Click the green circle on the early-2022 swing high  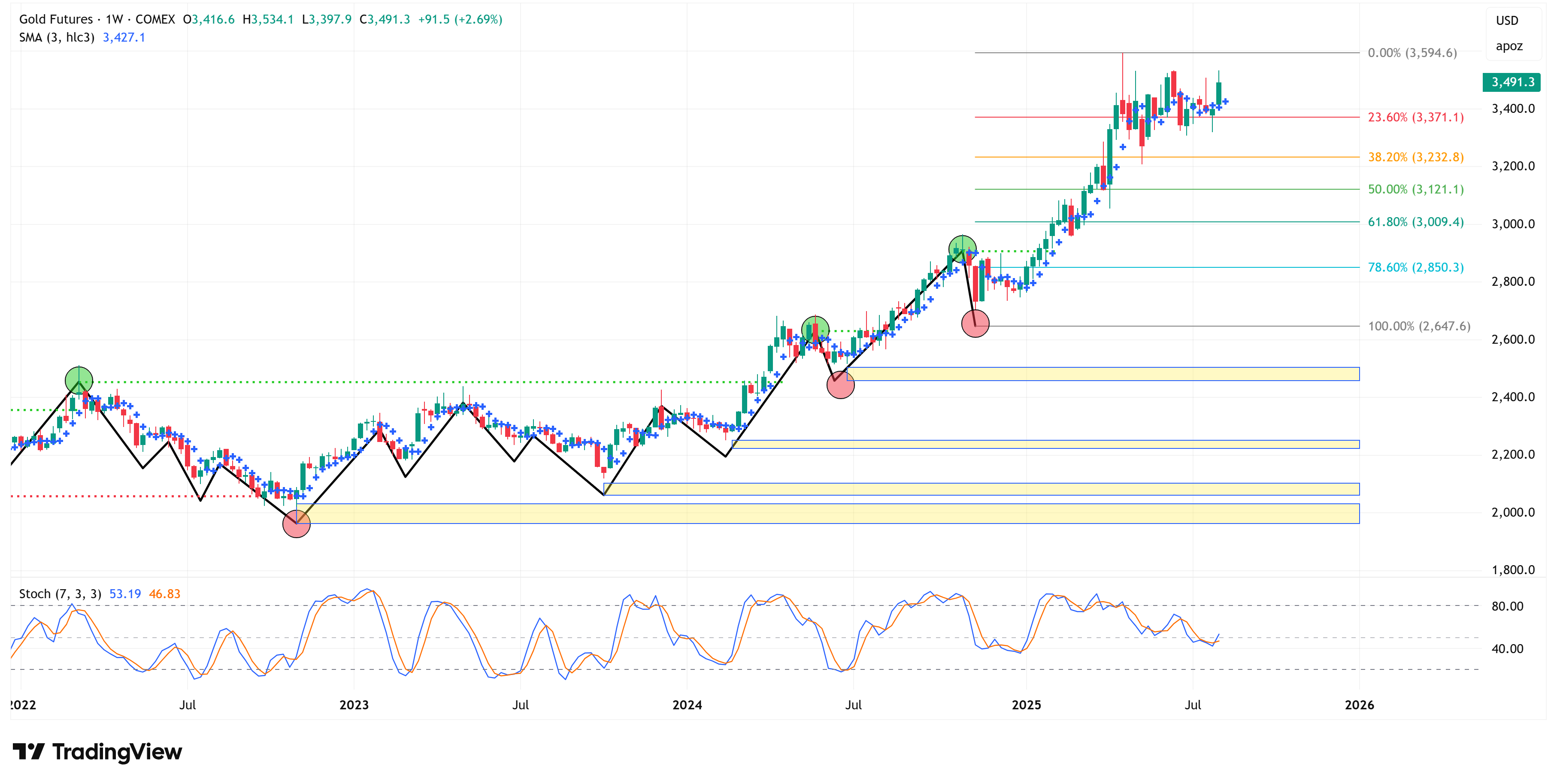pos(79,381)
